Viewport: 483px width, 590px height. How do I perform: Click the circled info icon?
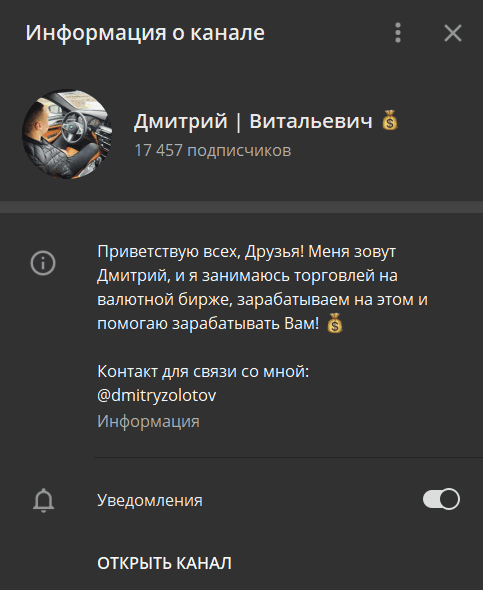(43, 263)
